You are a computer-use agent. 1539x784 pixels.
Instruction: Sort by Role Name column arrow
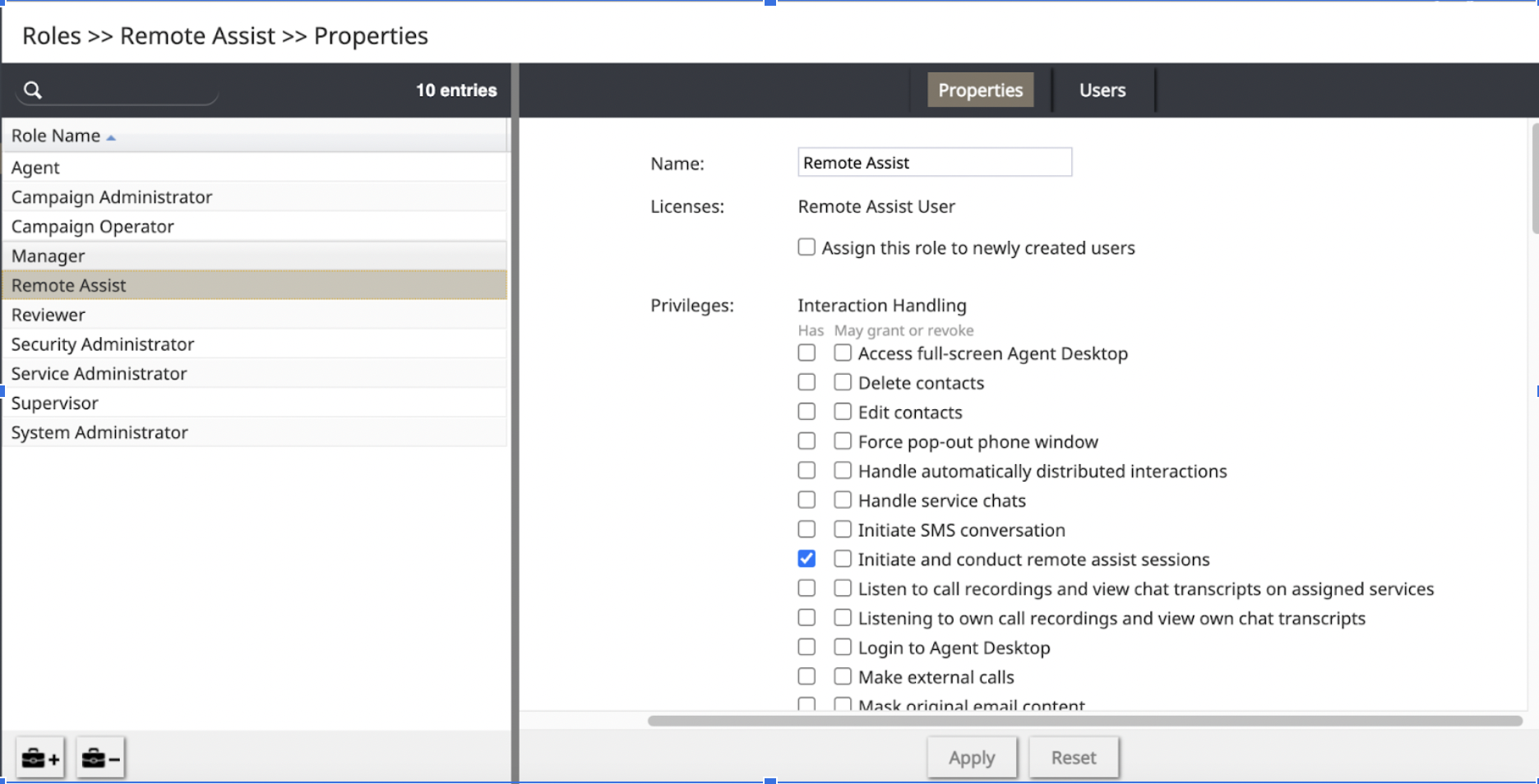111,137
